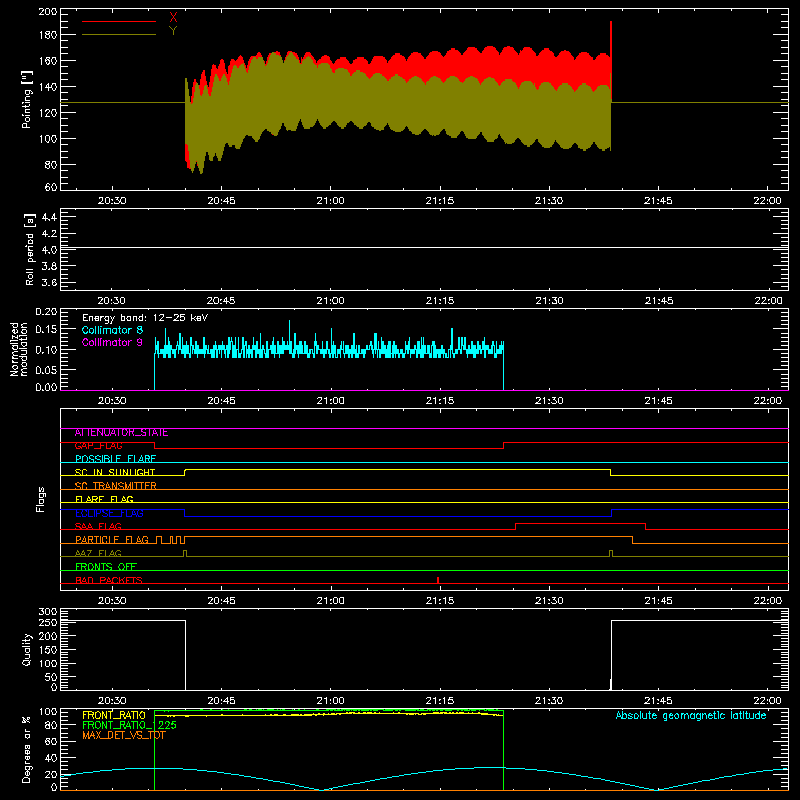Click the 60 tick on Pointing axis

click(x=51, y=187)
